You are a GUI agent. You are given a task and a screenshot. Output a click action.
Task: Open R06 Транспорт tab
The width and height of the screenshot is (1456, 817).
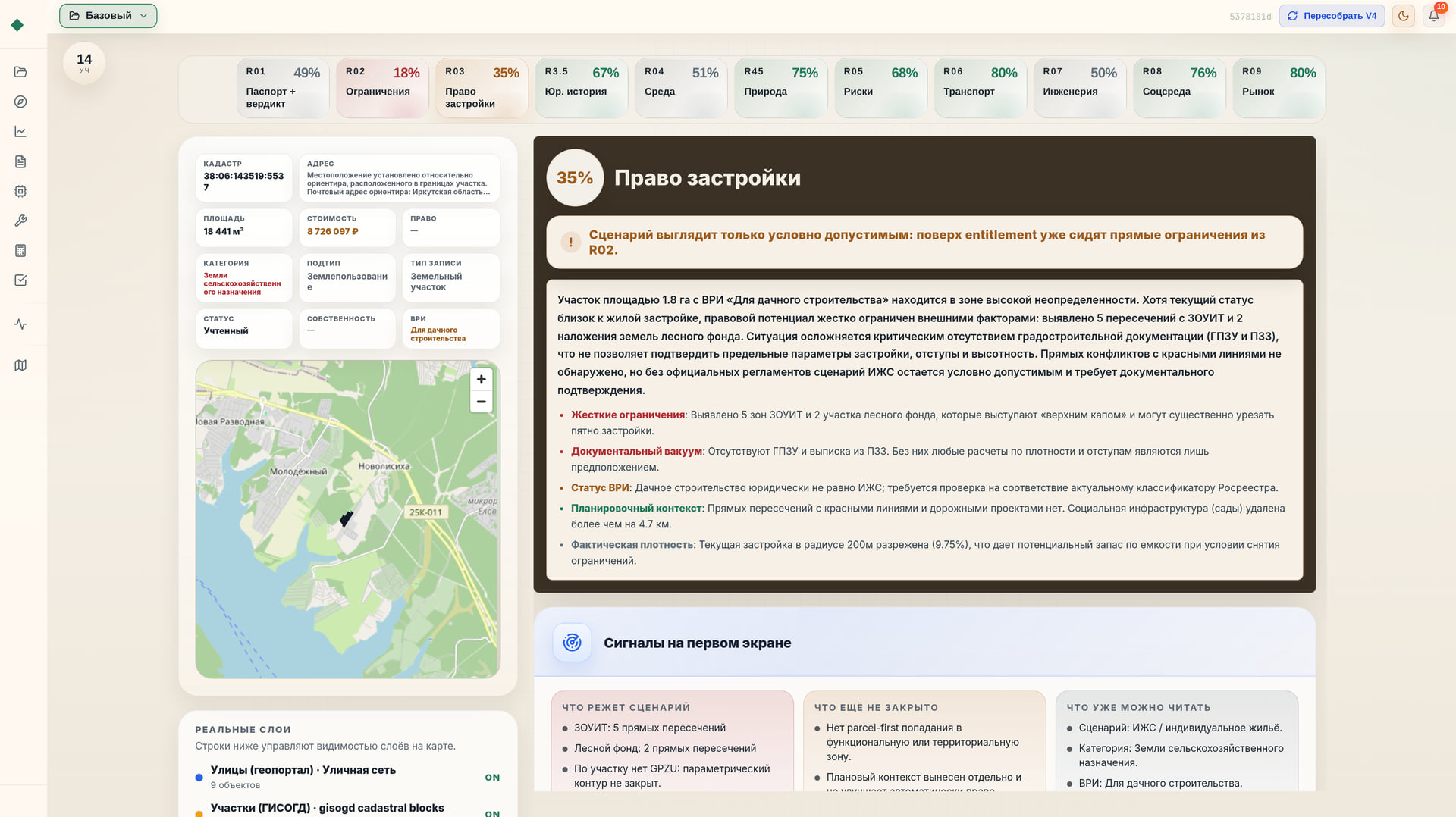point(980,88)
